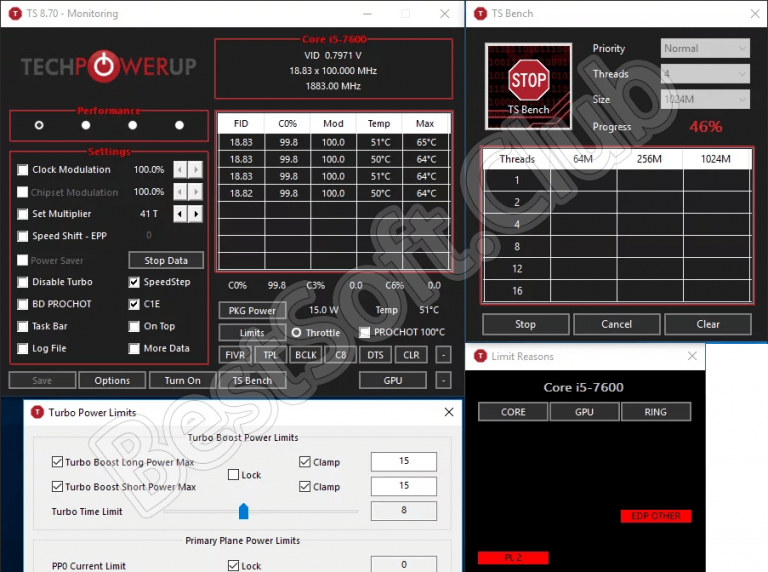Toggle Speed Shift - EPP checkbox
Screen dimensions: 768x572
pos(23,236)
